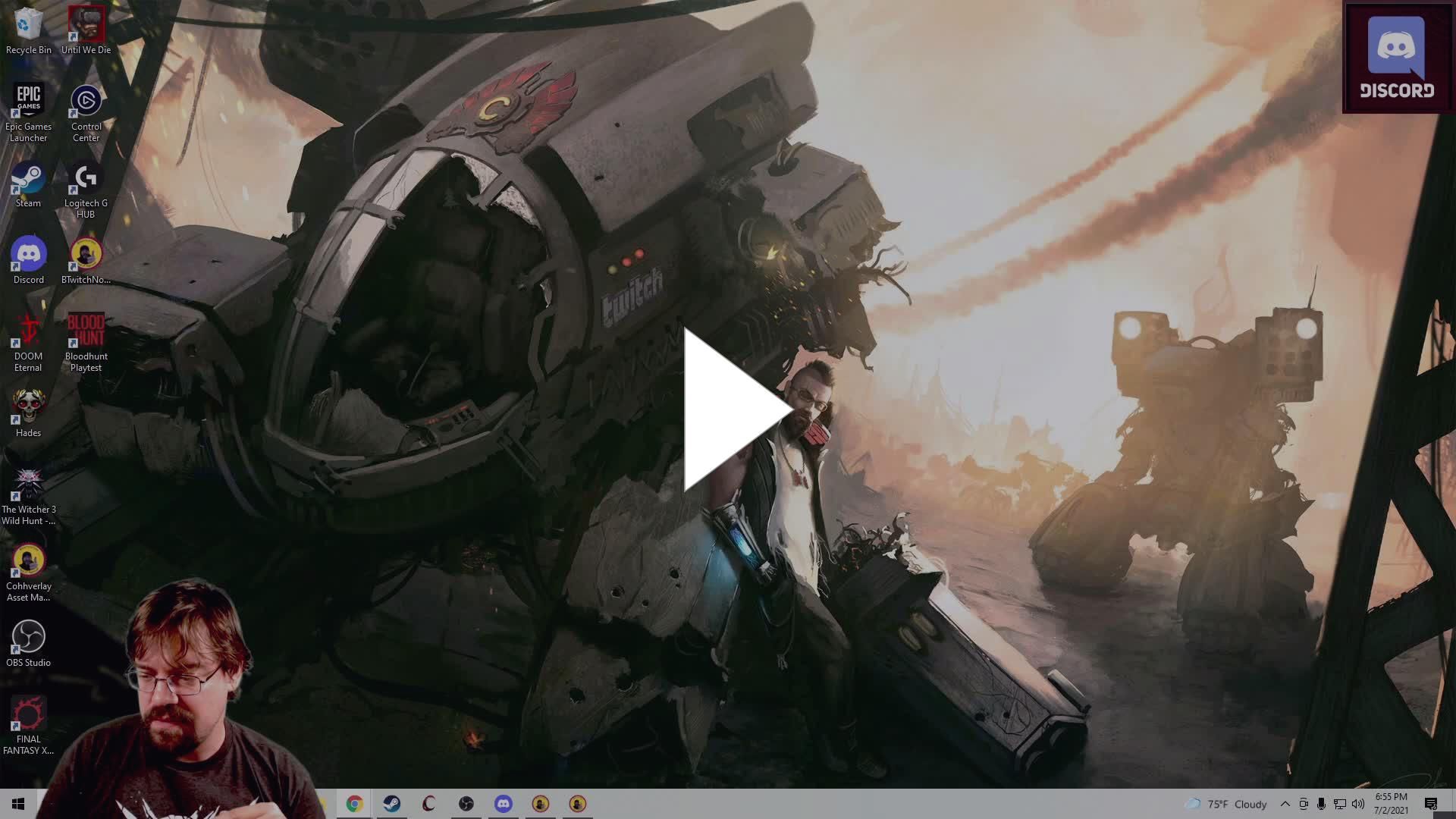1456x819 pixels.
Task: Open Chrome from the taskbar
Action: point(354,804)
